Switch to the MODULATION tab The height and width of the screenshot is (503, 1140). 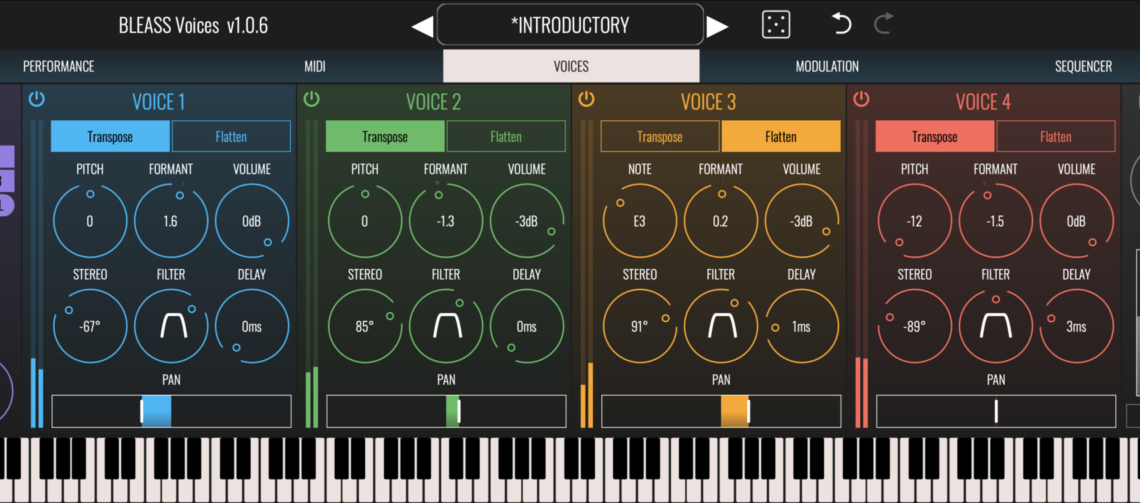(x=827, y=66)
